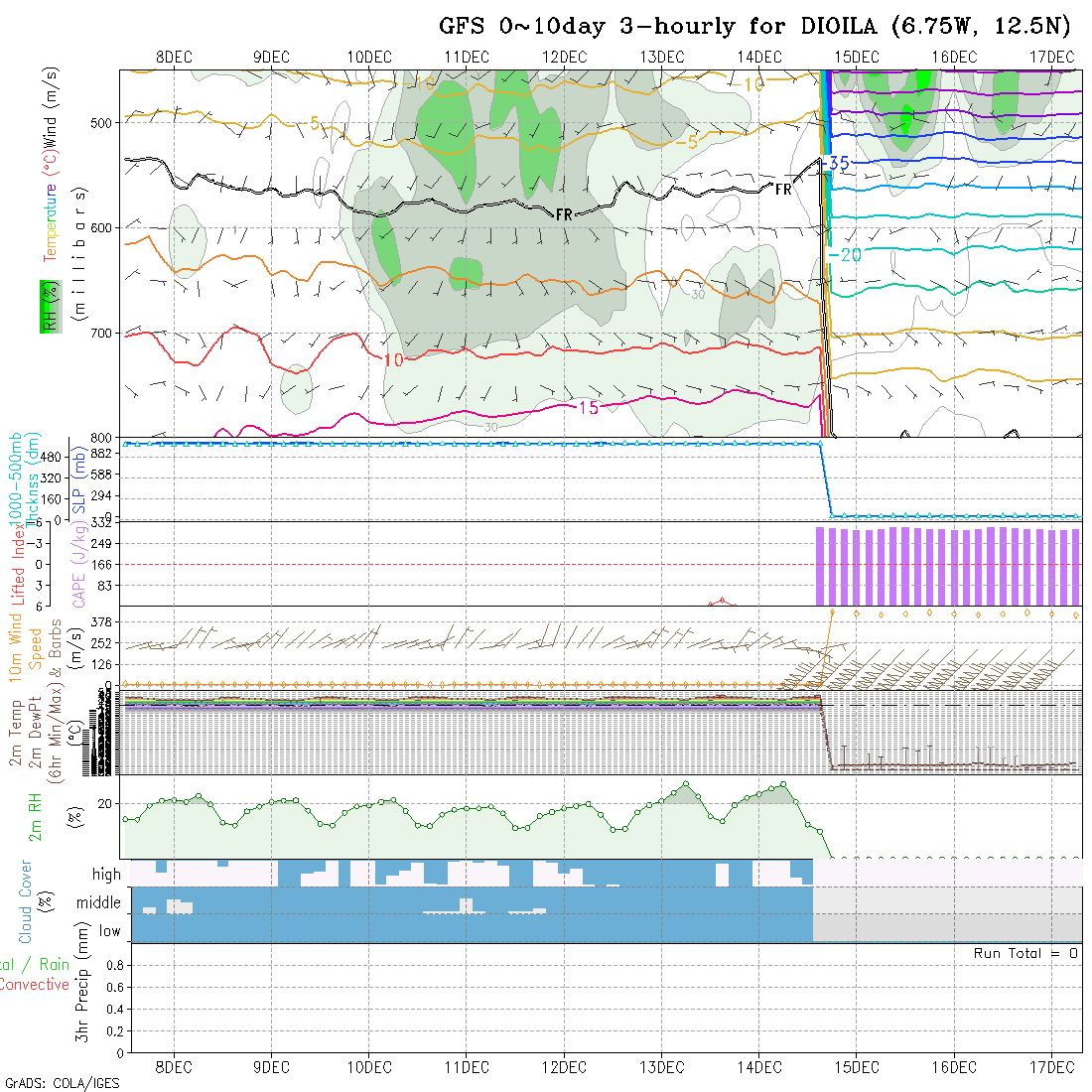This screenshot has height=1092, width=1092.
Task: Click the red 10 contour label
Action: tap(393, 360)
